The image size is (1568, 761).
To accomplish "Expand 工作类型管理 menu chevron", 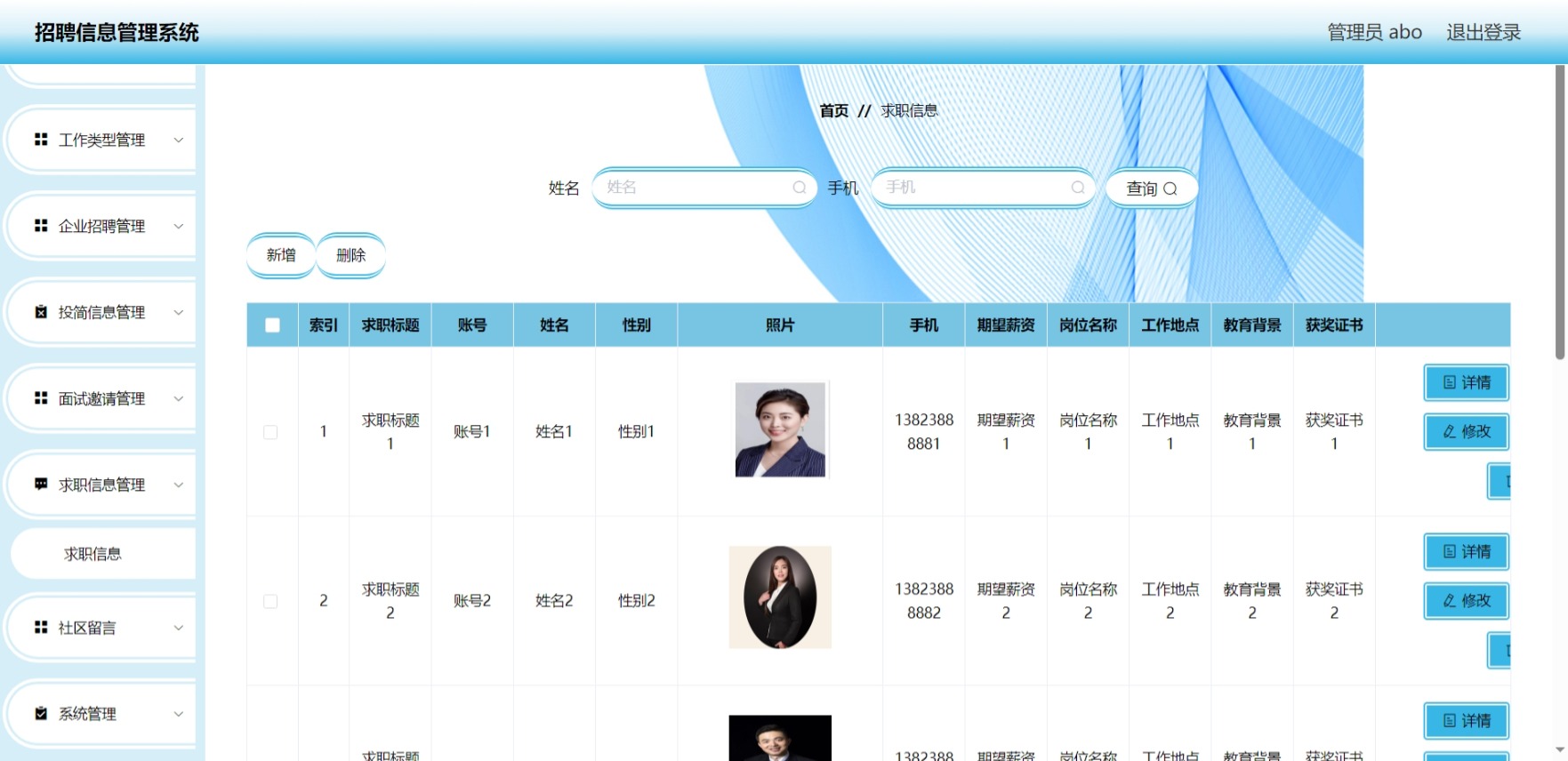I will (x=178, y=140).
